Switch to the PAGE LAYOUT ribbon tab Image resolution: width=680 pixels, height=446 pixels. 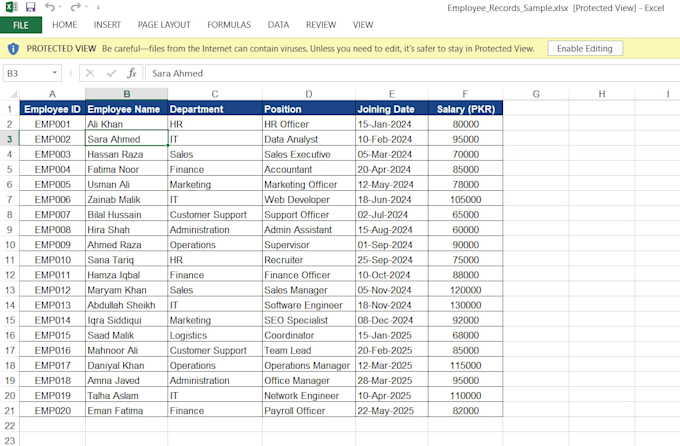tap(164, 25)
